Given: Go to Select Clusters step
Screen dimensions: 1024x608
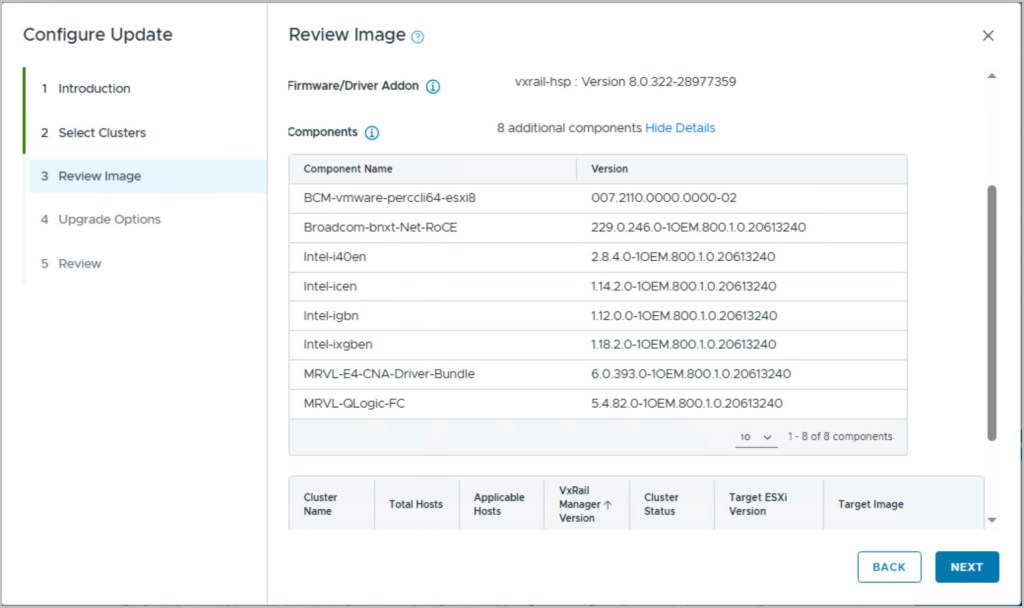Looking at the screenshot, I should [x=101, y=133].
